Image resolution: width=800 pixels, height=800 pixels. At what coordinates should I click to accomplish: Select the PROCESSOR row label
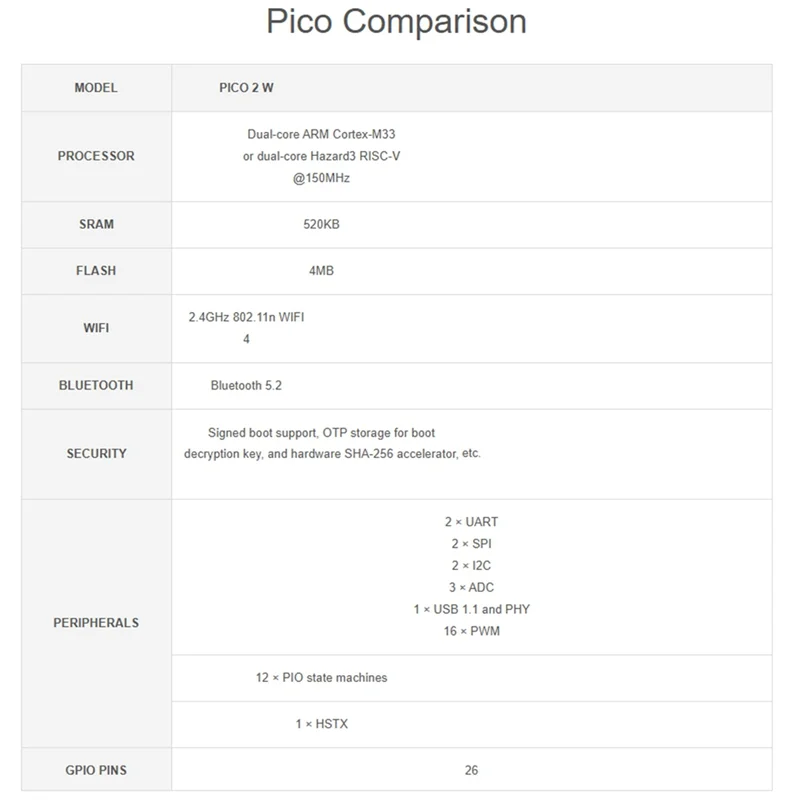pos(96,156)
